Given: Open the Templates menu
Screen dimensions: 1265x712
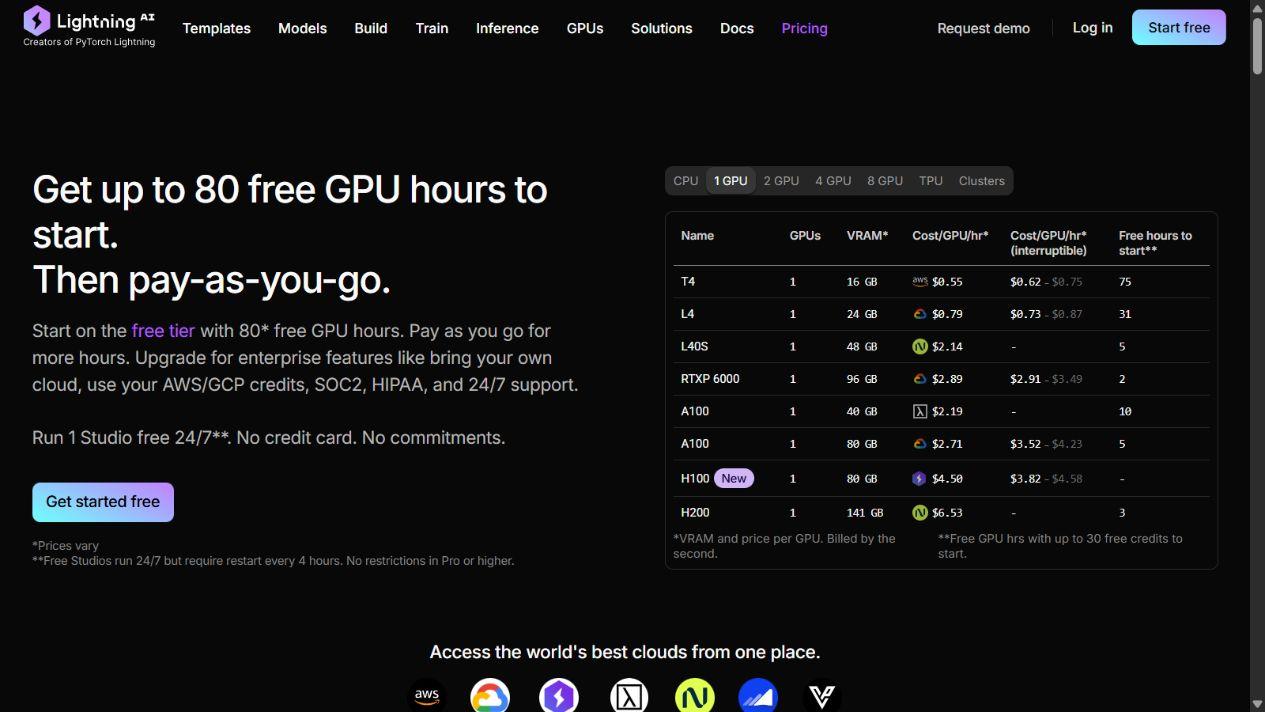Looking at the screenshot, I should tap(216, 28).
